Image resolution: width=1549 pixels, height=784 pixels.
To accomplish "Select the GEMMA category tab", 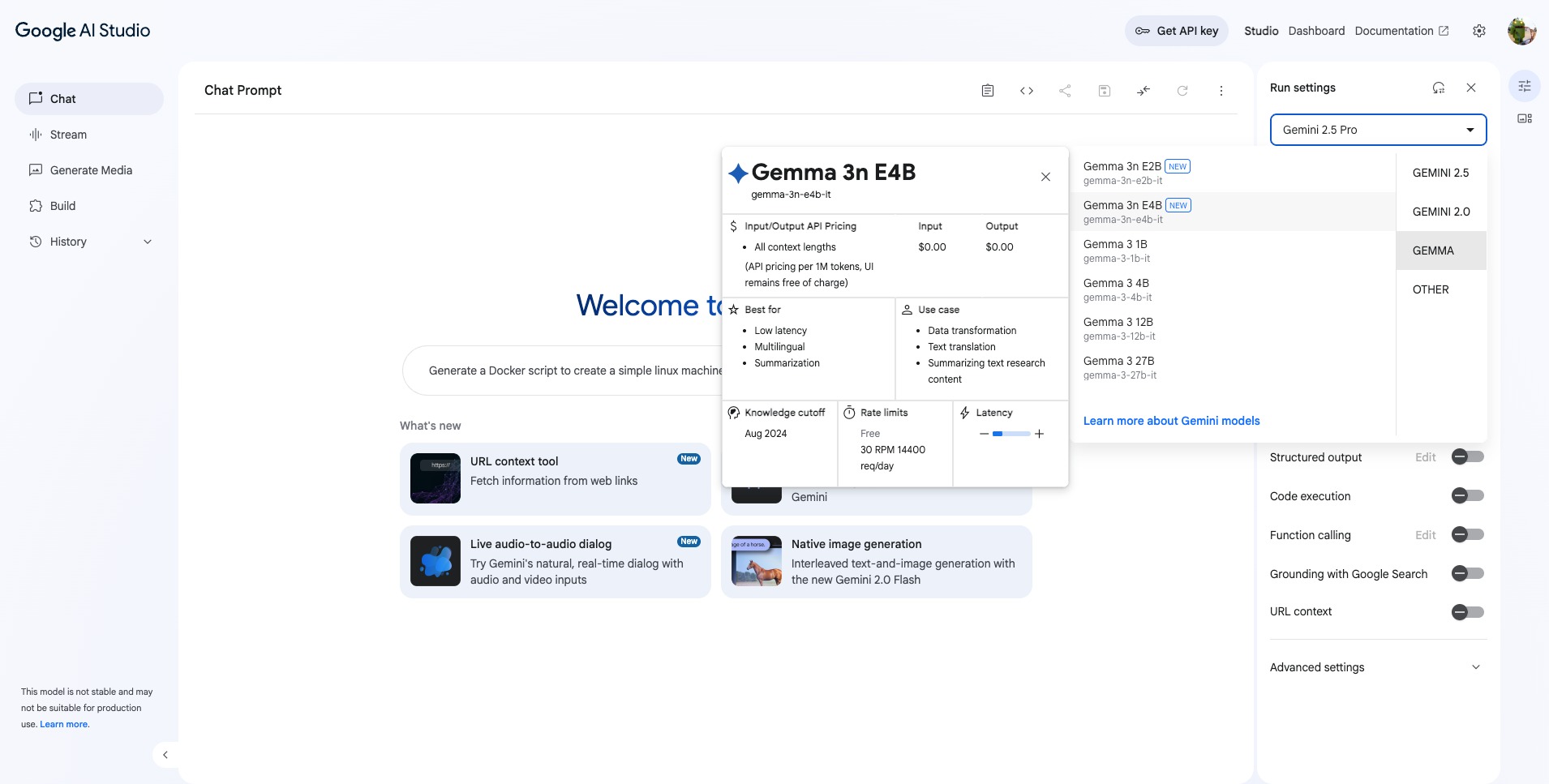I will (1441, 251).
